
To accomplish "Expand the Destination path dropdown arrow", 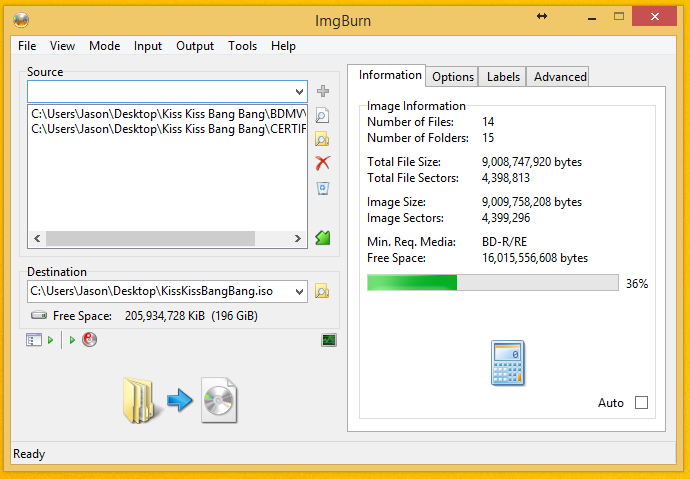I will point(299,292).
